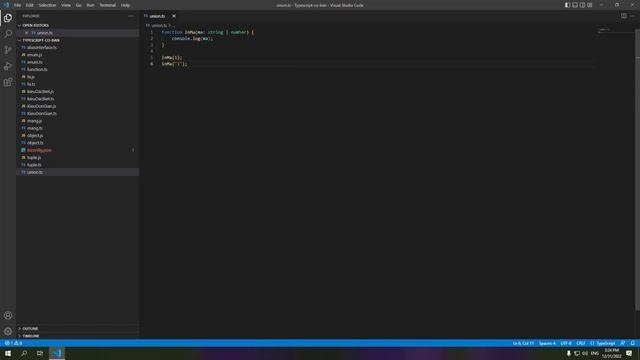Open the File menu
This screenshot has height=360, width=640.
[18, 5]
